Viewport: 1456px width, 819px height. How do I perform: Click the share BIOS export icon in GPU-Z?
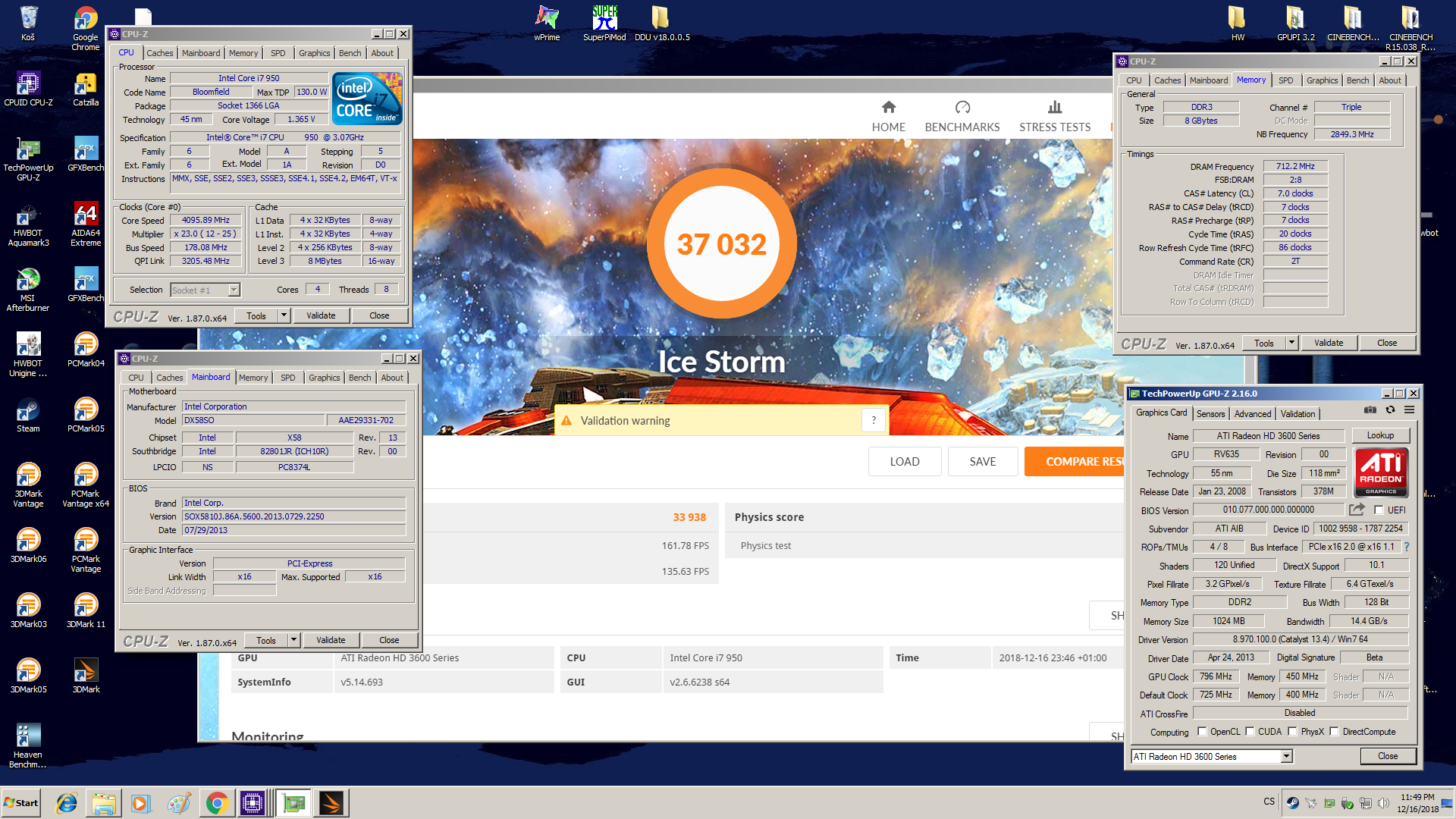(x=1357, y=510)
